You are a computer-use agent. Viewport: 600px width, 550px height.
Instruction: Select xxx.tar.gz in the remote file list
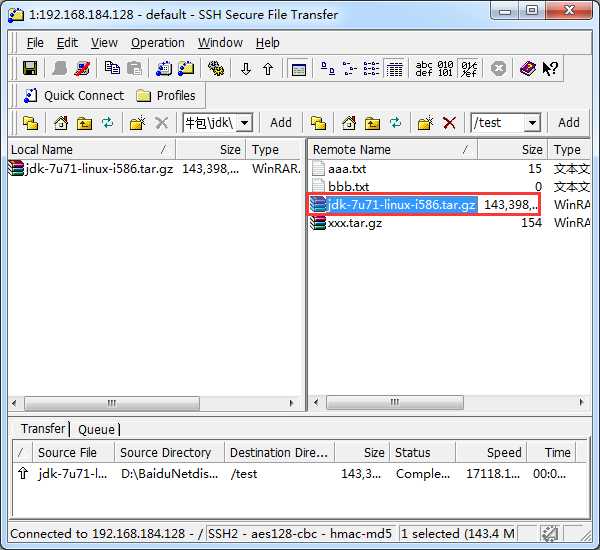pos(355,223)
